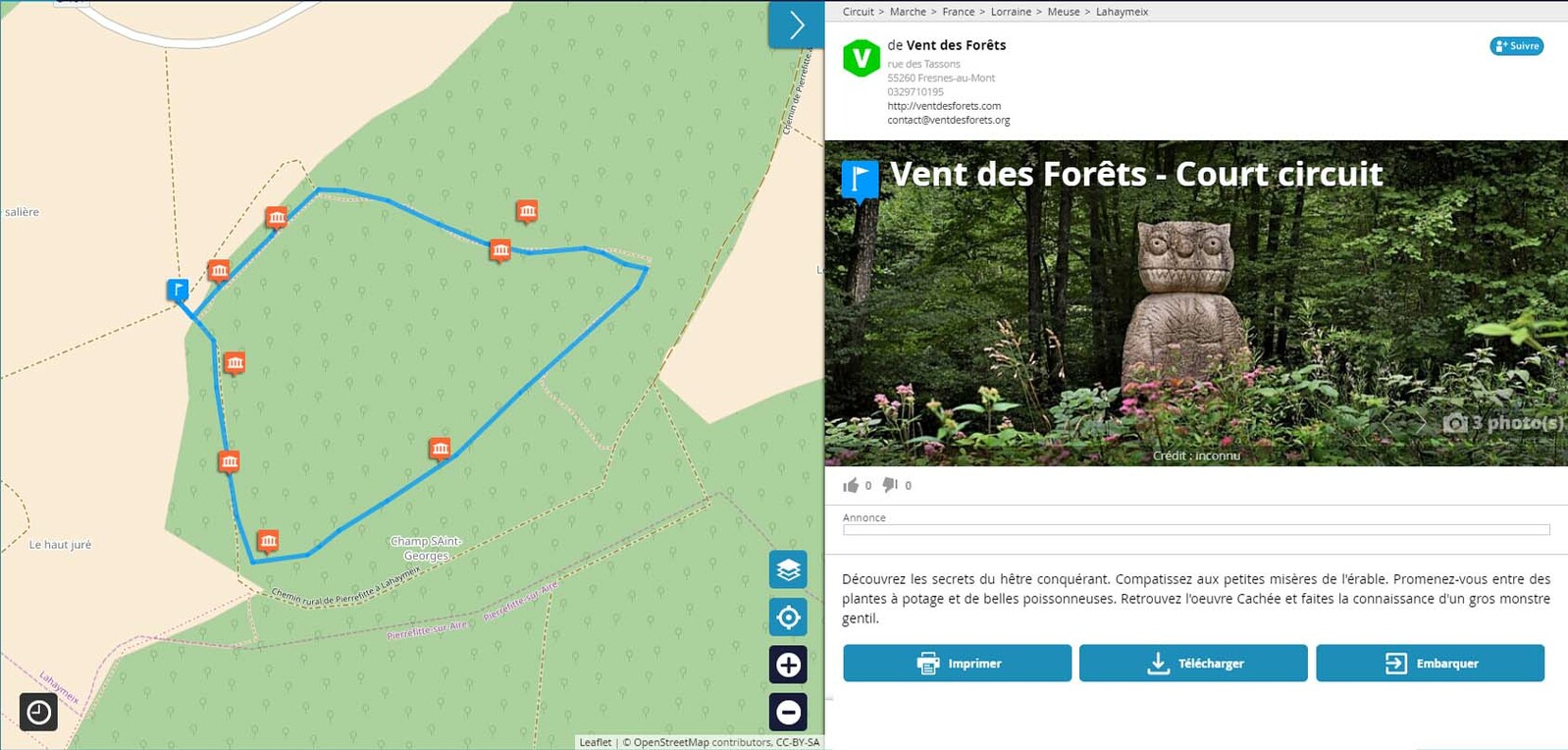Click the Embarquer button
The image size is (1568, 750).
click(x=1430, y=663)
